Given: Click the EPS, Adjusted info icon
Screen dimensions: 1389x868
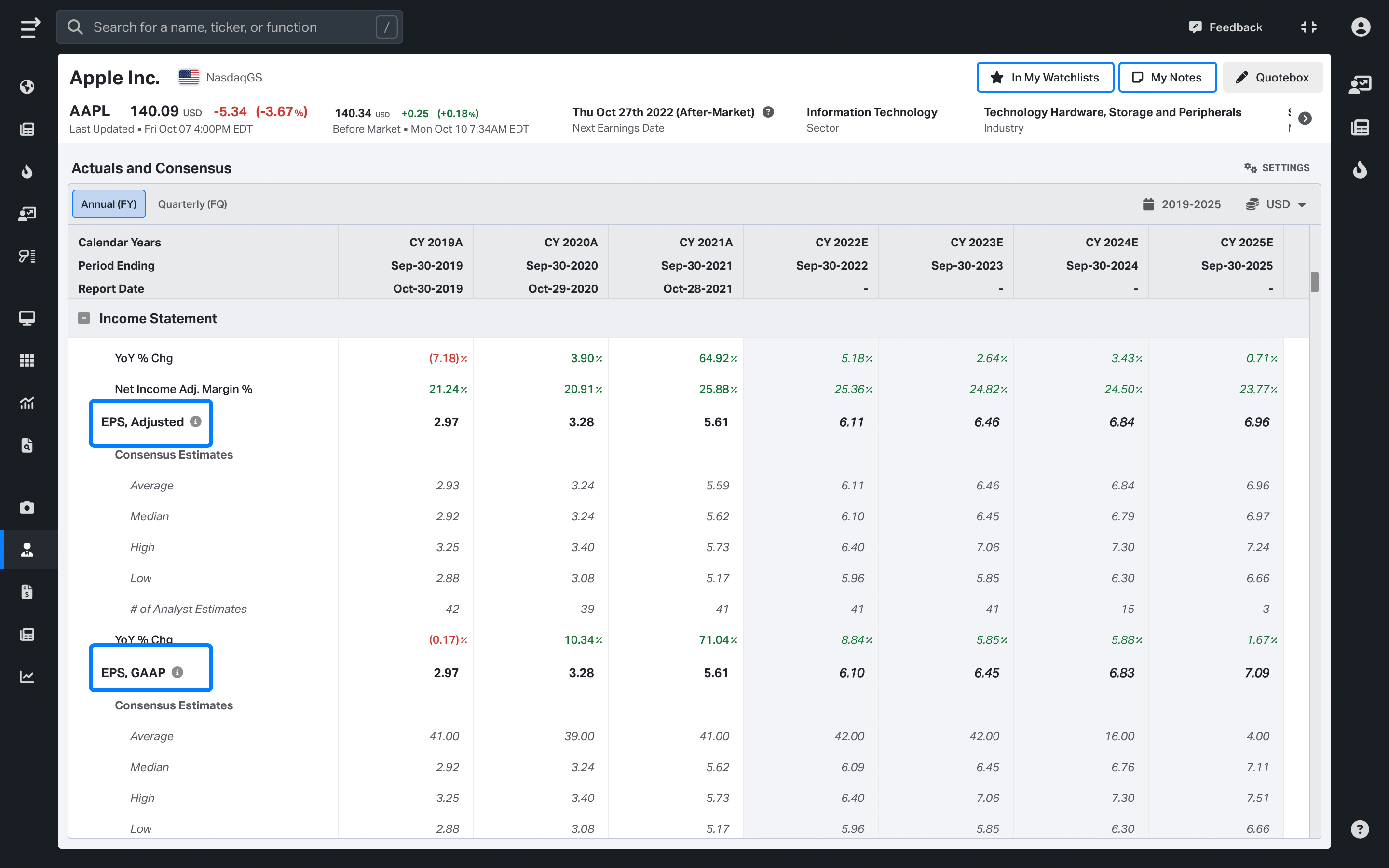Looking at the screenshot, I should click(x=196, y=422).
